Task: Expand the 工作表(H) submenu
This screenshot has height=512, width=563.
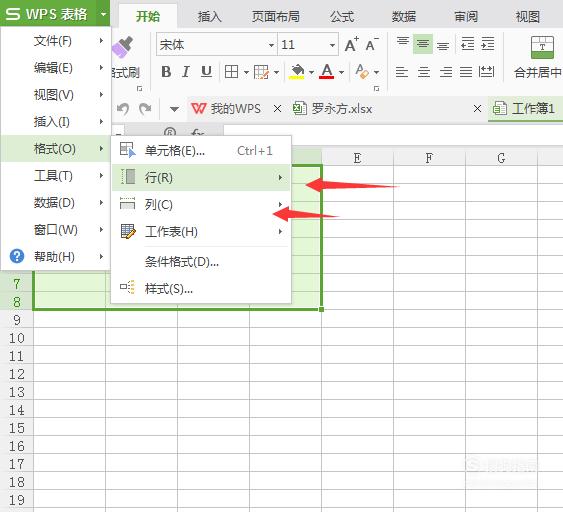Action: [201, 232]
